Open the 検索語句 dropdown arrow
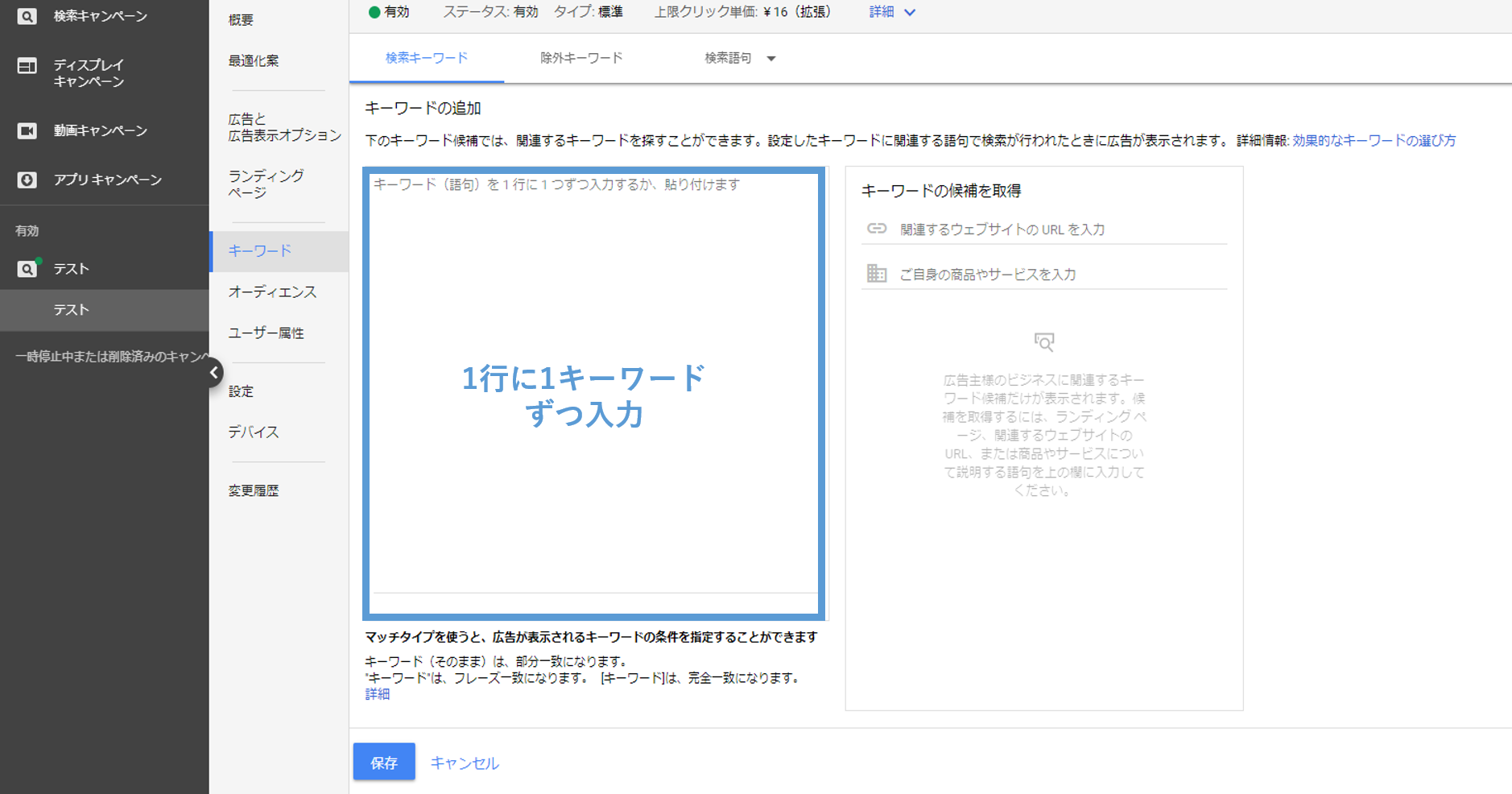 click(770, 58)
